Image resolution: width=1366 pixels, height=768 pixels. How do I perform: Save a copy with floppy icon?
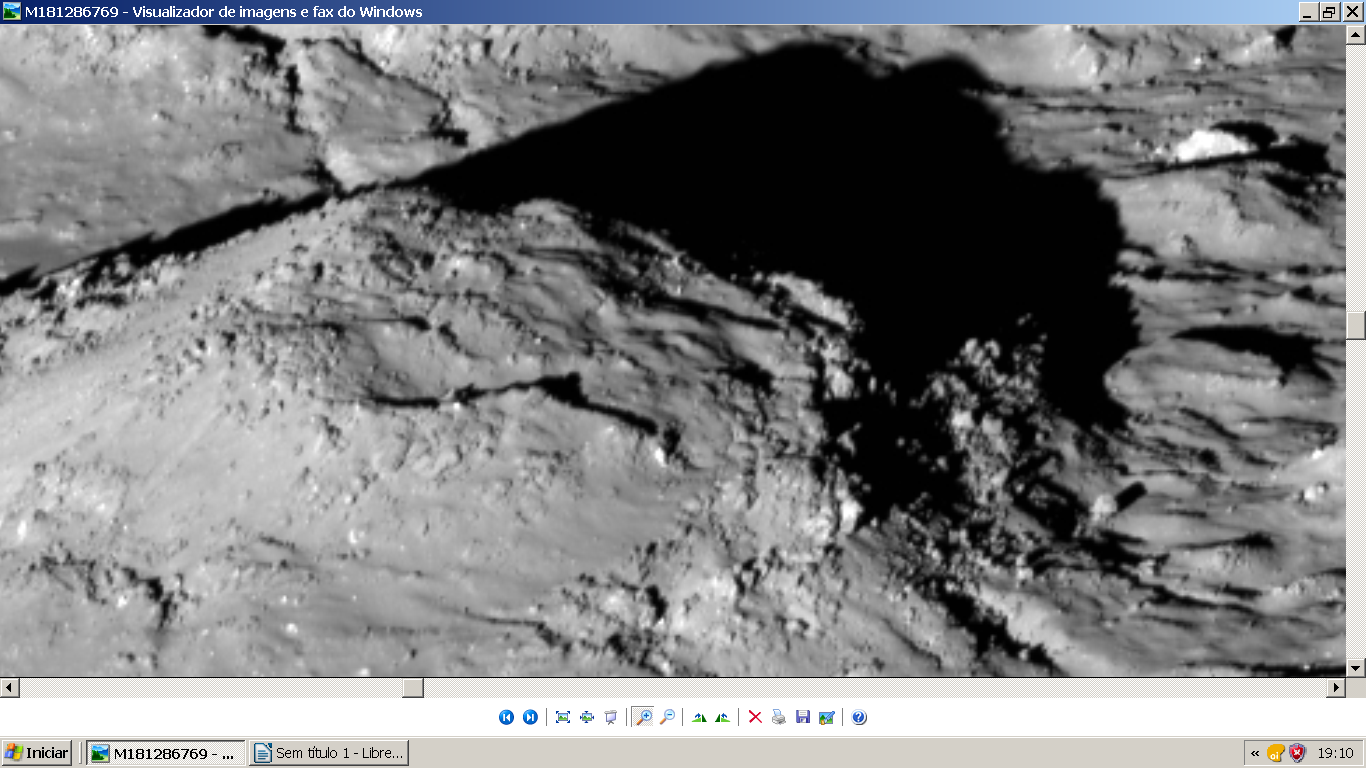point(803,717)
